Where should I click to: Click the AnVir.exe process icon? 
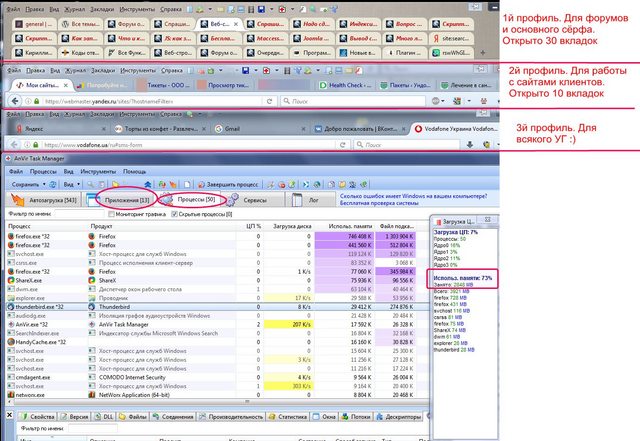click(x=9, y=325)
